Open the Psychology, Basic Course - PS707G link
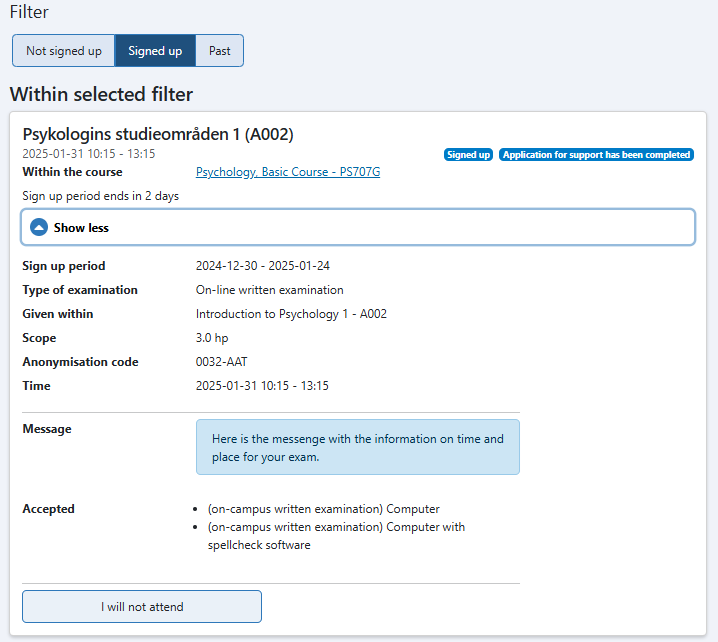The width and height of the screenshot is (718, 642). (x=288, y=172)
